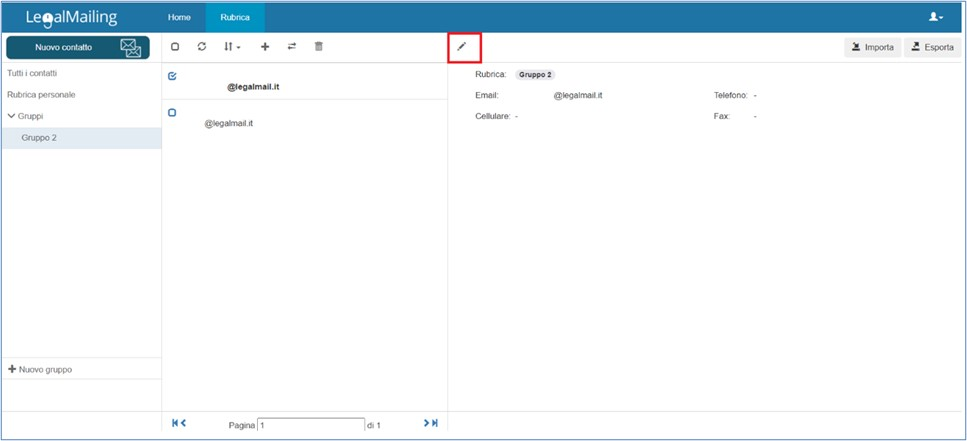This screenshot has height=441, width=967.
Task: Switch to the Home tab
Action: (x=179, y=17)
